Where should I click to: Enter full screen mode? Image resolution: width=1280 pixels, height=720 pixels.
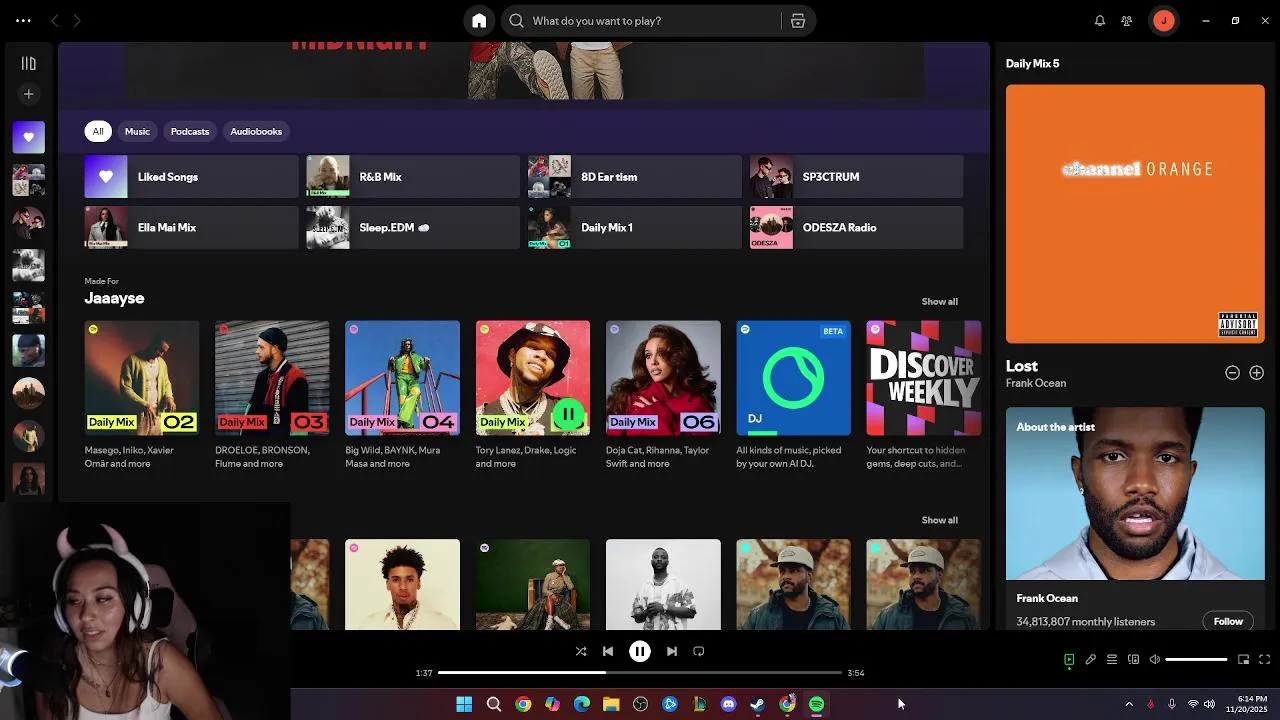(1265, 660)
